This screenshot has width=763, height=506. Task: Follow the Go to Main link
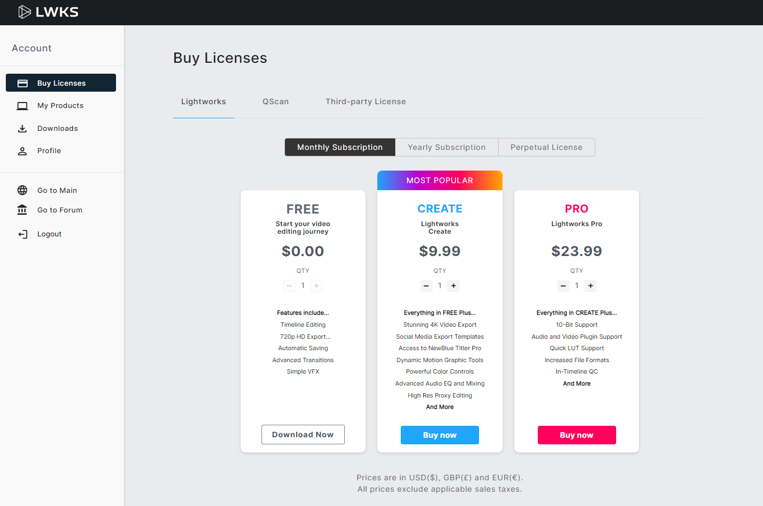tap(57, 190)
